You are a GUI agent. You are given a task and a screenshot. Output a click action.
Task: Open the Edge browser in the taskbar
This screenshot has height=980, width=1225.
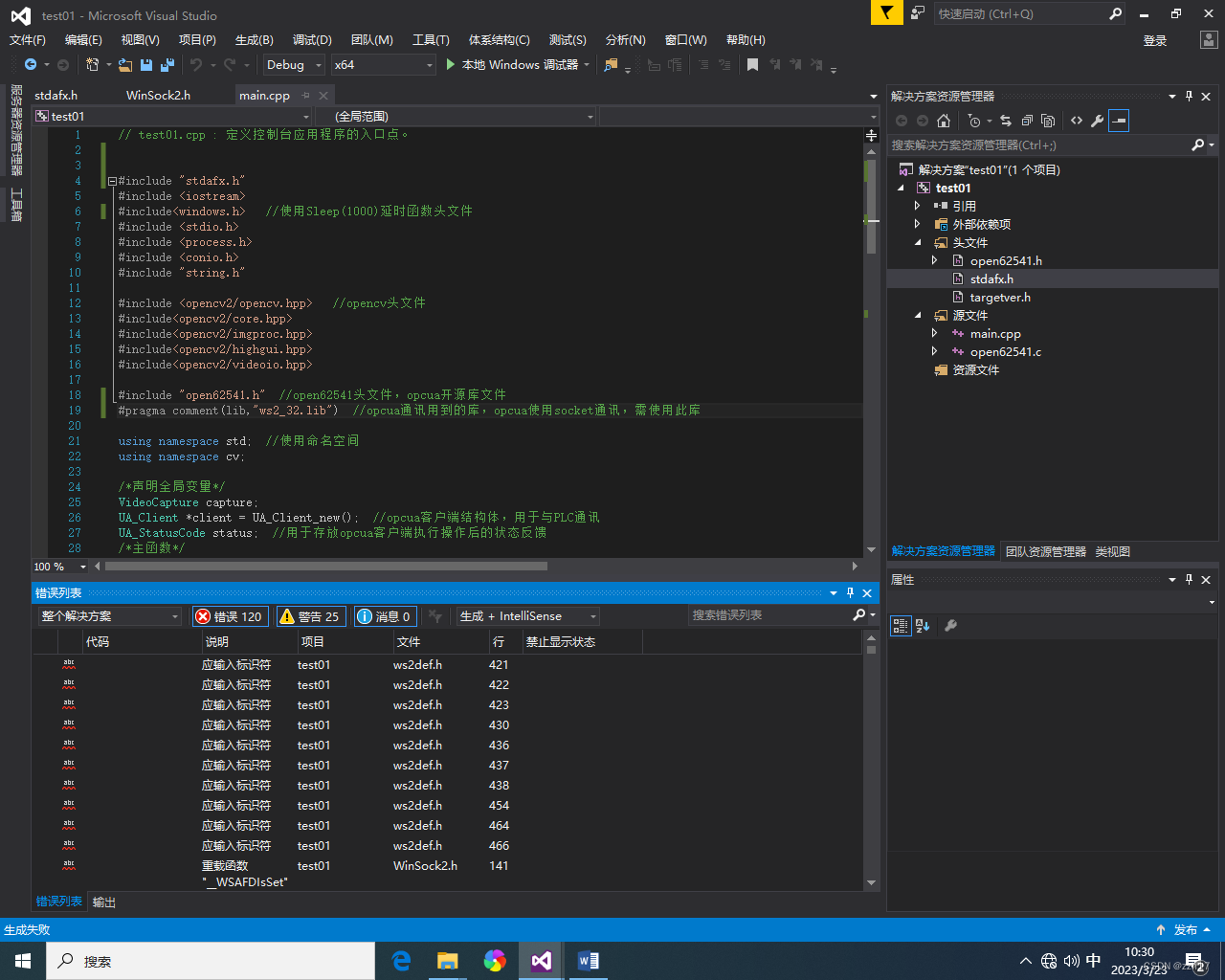(x=402, y=961)
